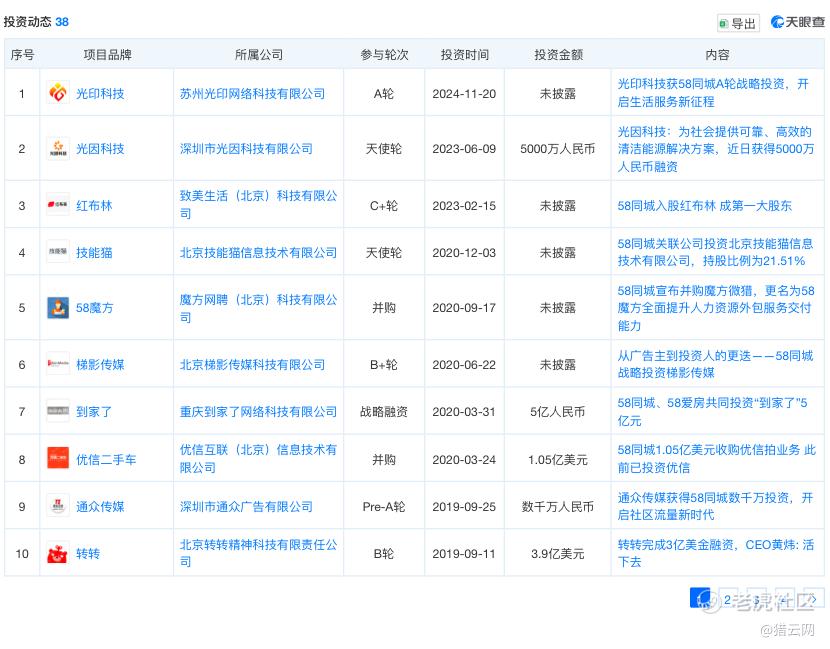Click the 导出 export button
The width and height of the screenshot is (830, 649).
point(738,23)
